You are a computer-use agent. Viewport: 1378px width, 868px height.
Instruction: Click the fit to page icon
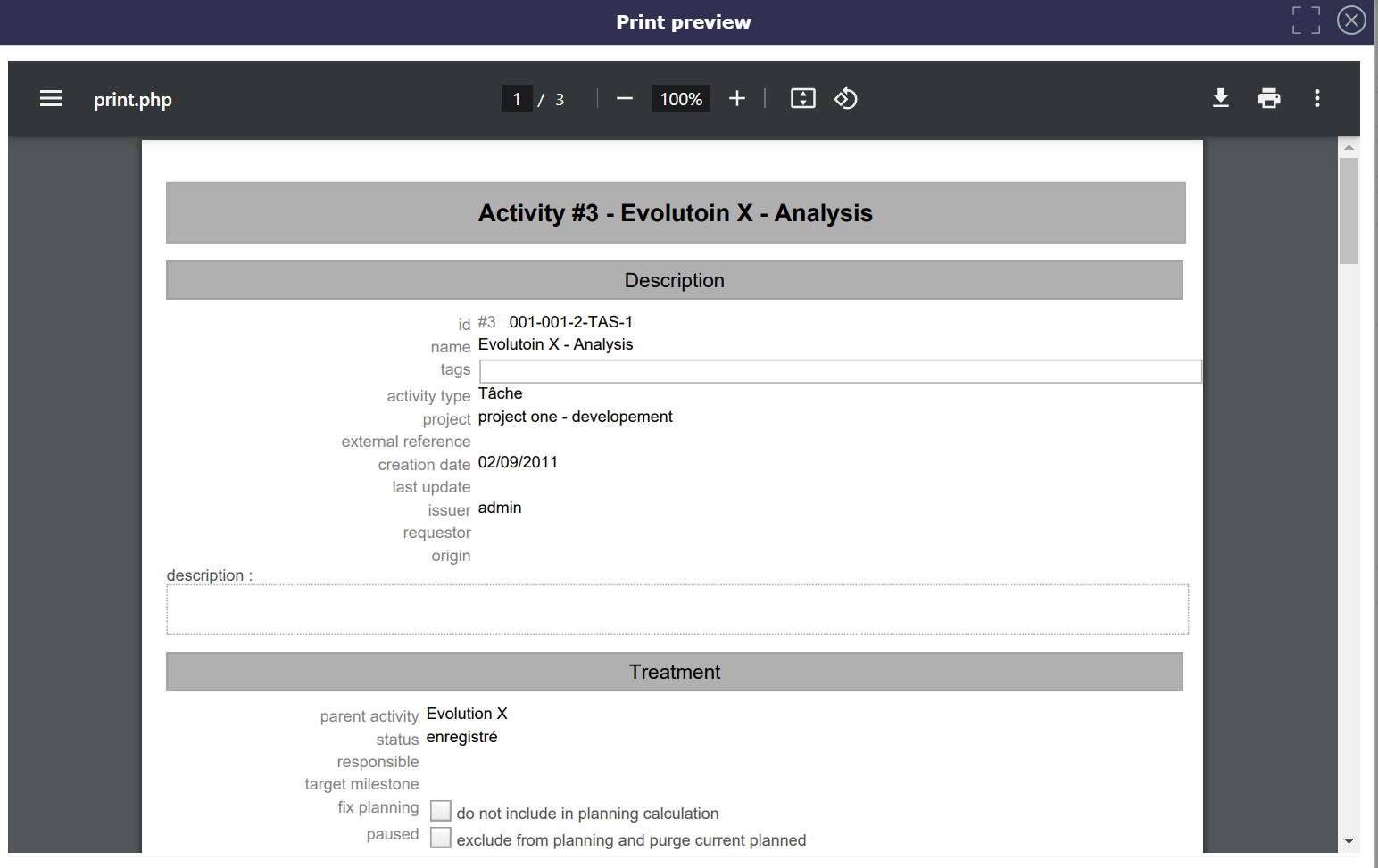click(803, 99)
